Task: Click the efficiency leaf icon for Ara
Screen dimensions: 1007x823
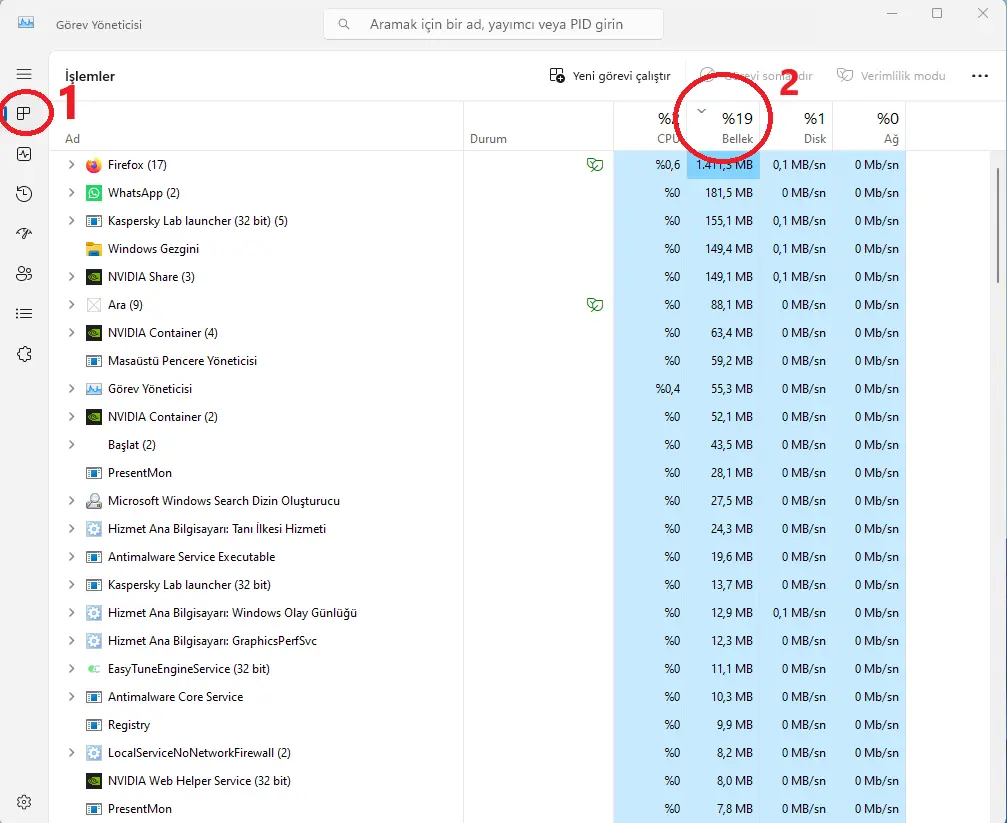Action: 595,305
